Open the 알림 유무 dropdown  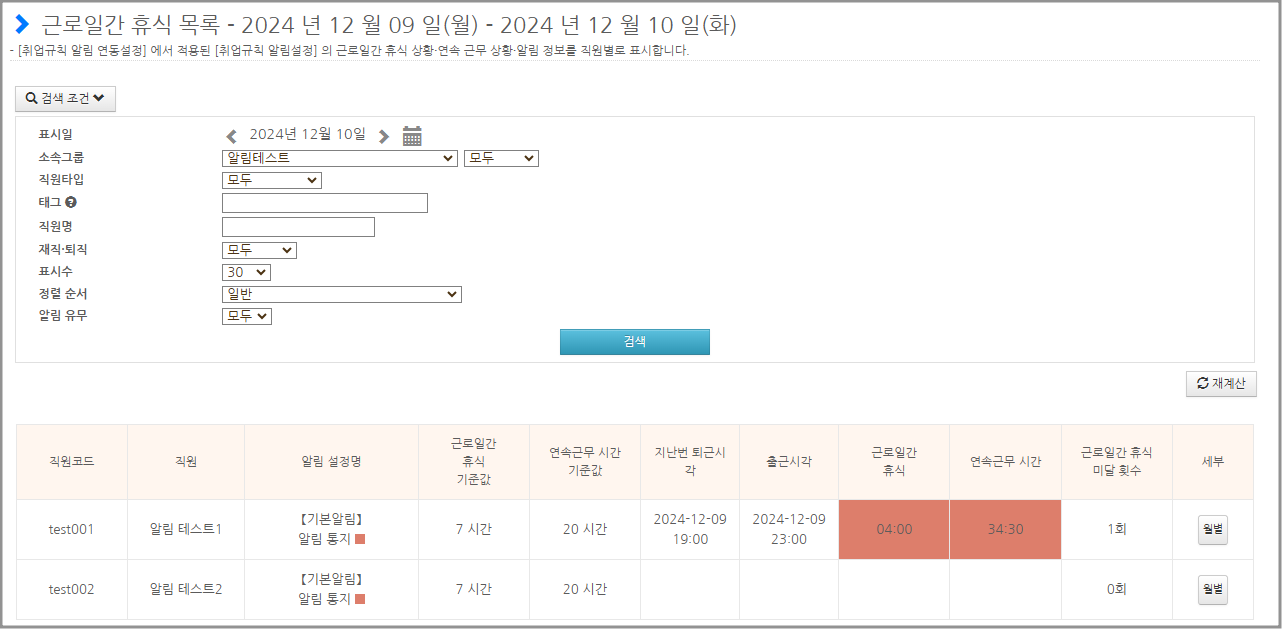tap(246, 316)
